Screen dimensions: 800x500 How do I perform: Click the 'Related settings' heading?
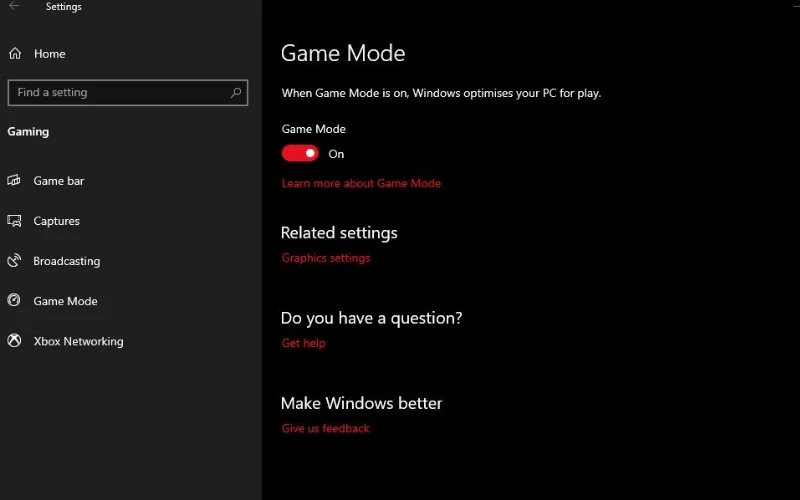339,233
